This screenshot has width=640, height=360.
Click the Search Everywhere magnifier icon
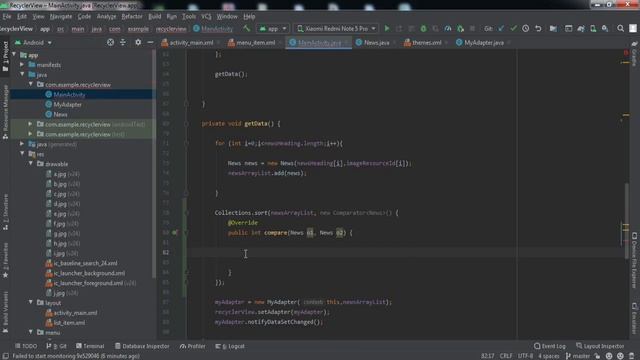click(620, 29)
